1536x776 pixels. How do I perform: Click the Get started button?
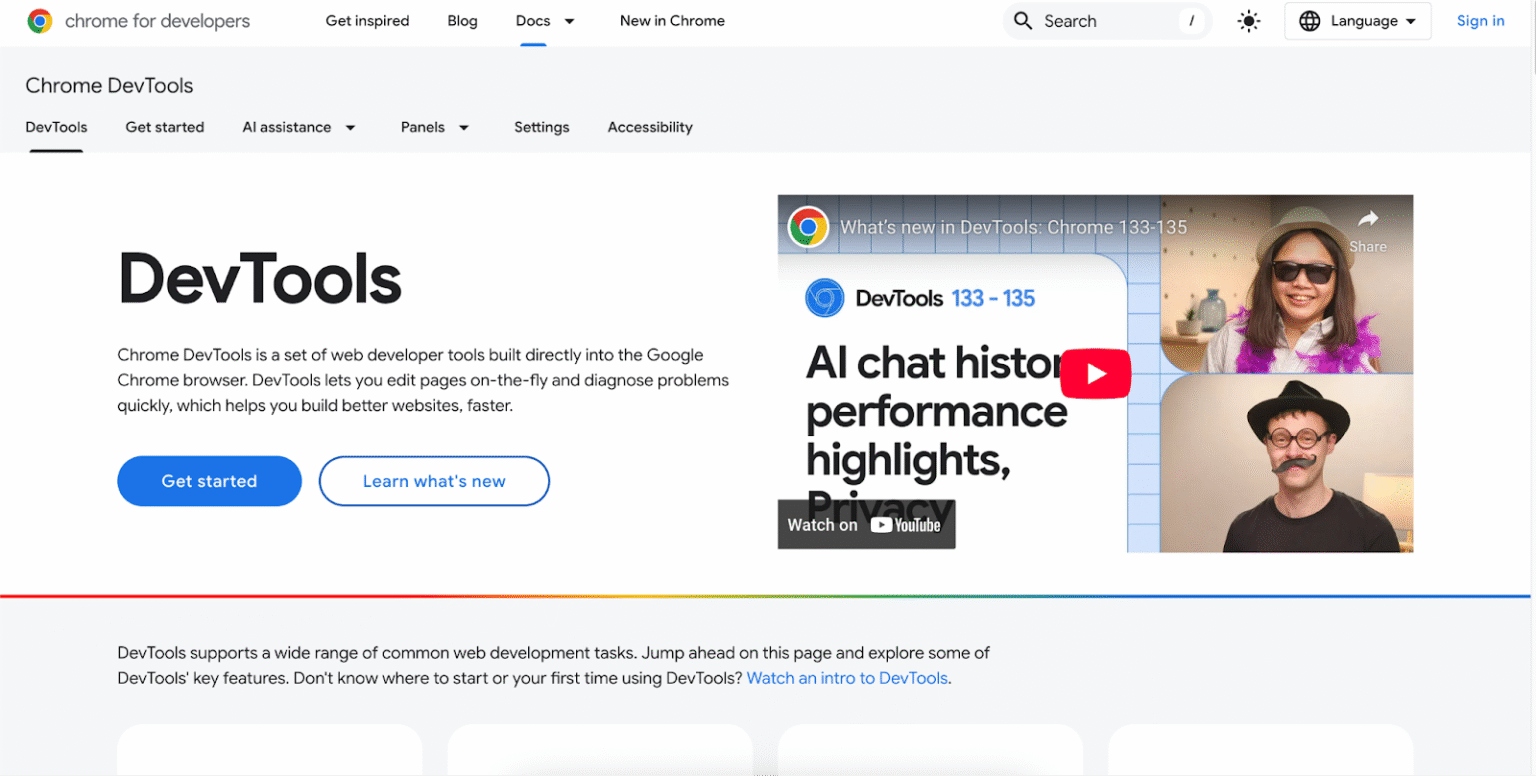tap(209, 481)
